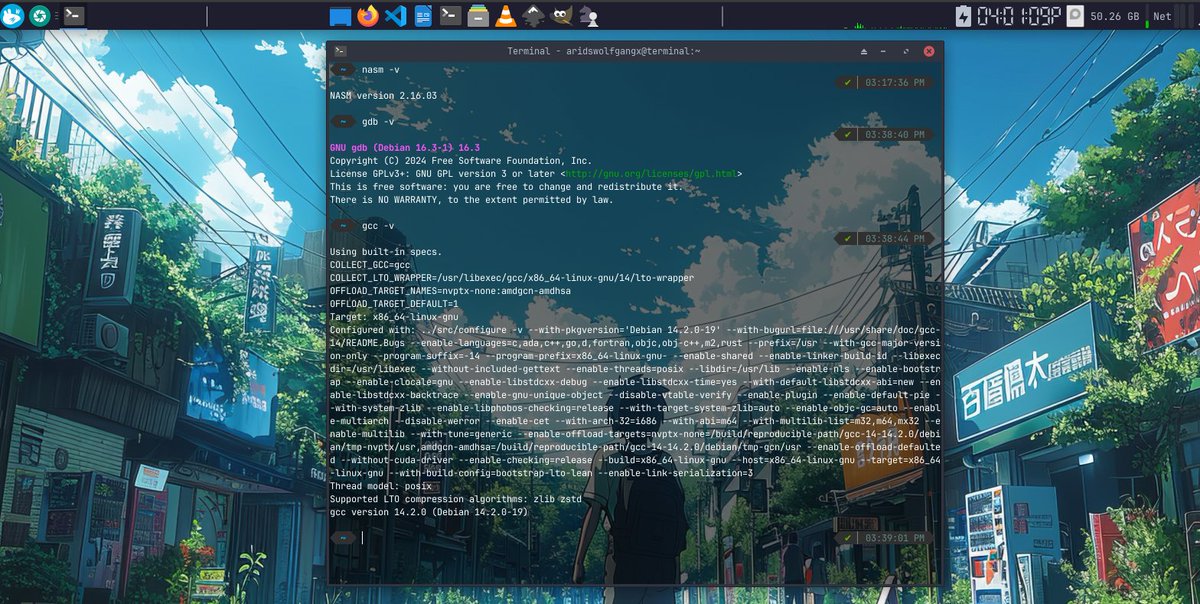This screenshot has height=604, width=1200.
Task: Launch GIMP from the panel
Action: [561, 15]
